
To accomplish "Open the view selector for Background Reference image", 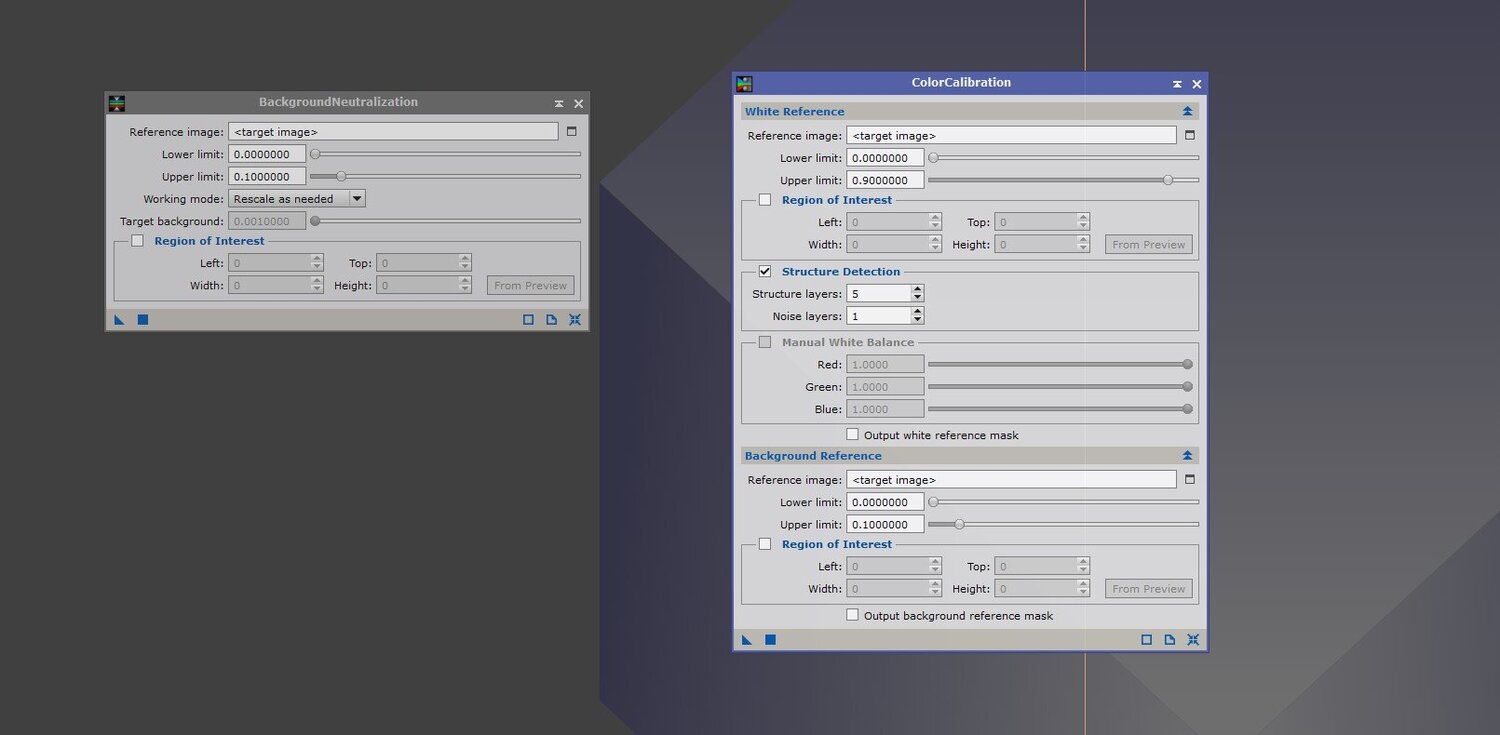I will (1189, 479).
